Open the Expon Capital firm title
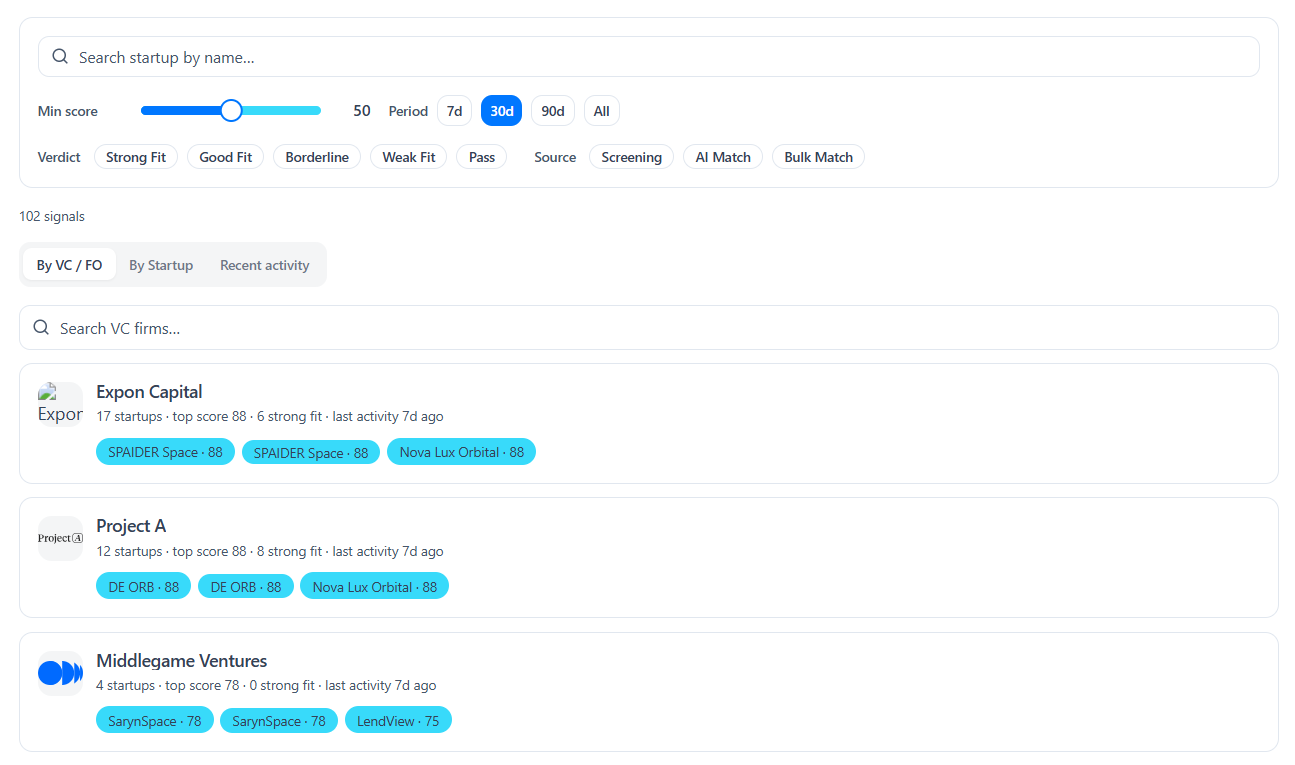The width and height of the screenshot is (1295, 765). [x=149, y=392]
